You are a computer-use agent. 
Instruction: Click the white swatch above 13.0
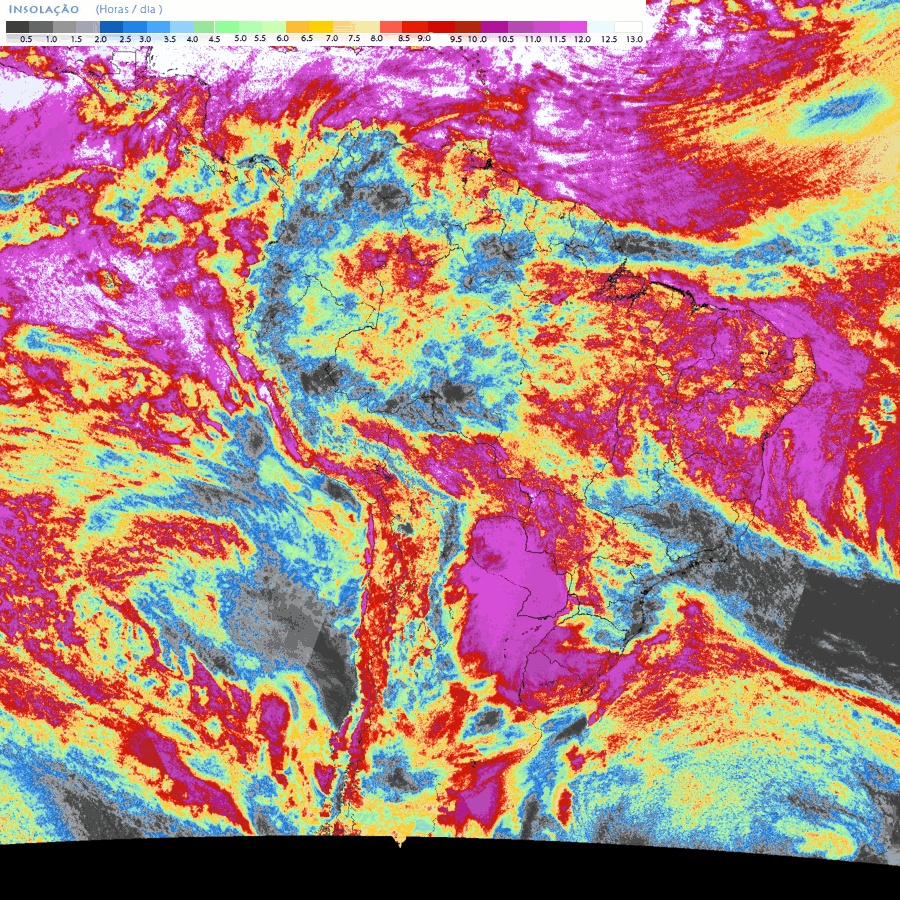coord(628,26)
